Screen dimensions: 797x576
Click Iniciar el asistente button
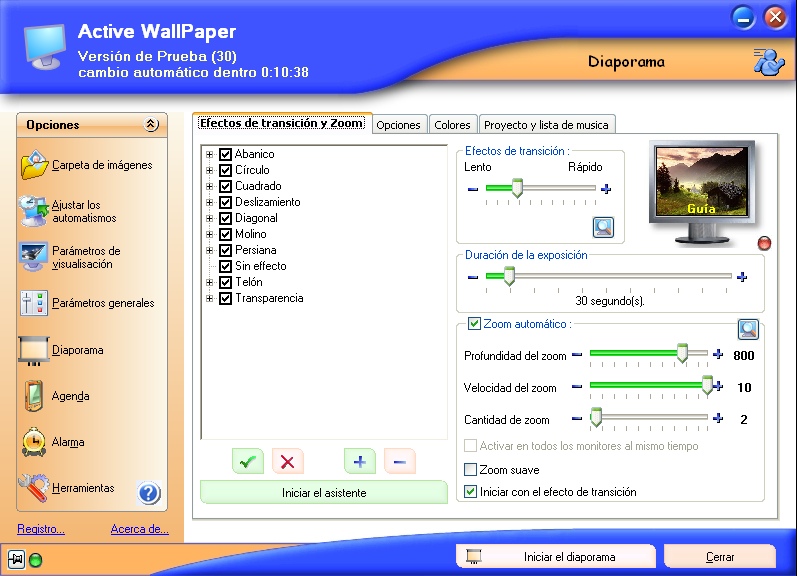(x=324, y=493)
